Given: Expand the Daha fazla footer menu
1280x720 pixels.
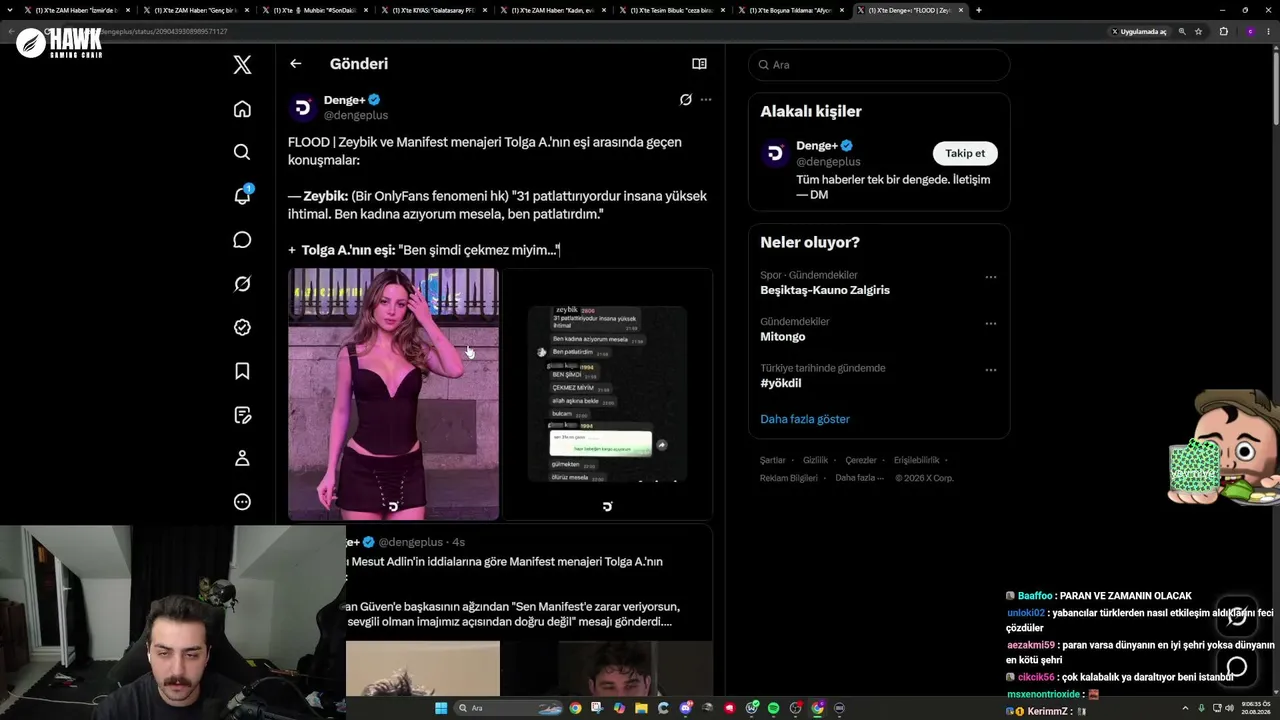Looking at the screenshot, I should pos(860,478).
